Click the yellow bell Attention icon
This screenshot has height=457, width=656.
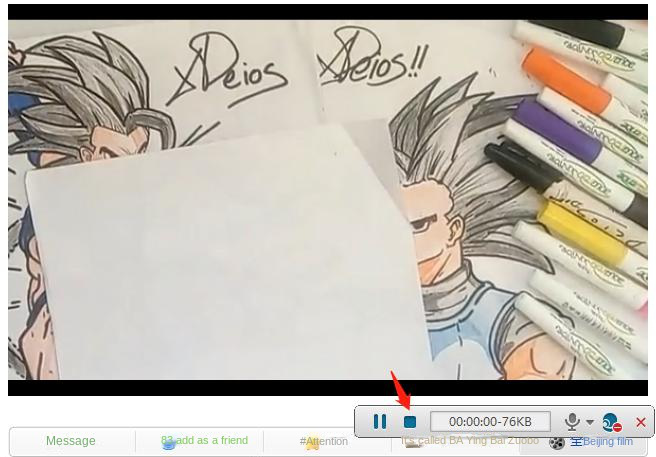312,443
